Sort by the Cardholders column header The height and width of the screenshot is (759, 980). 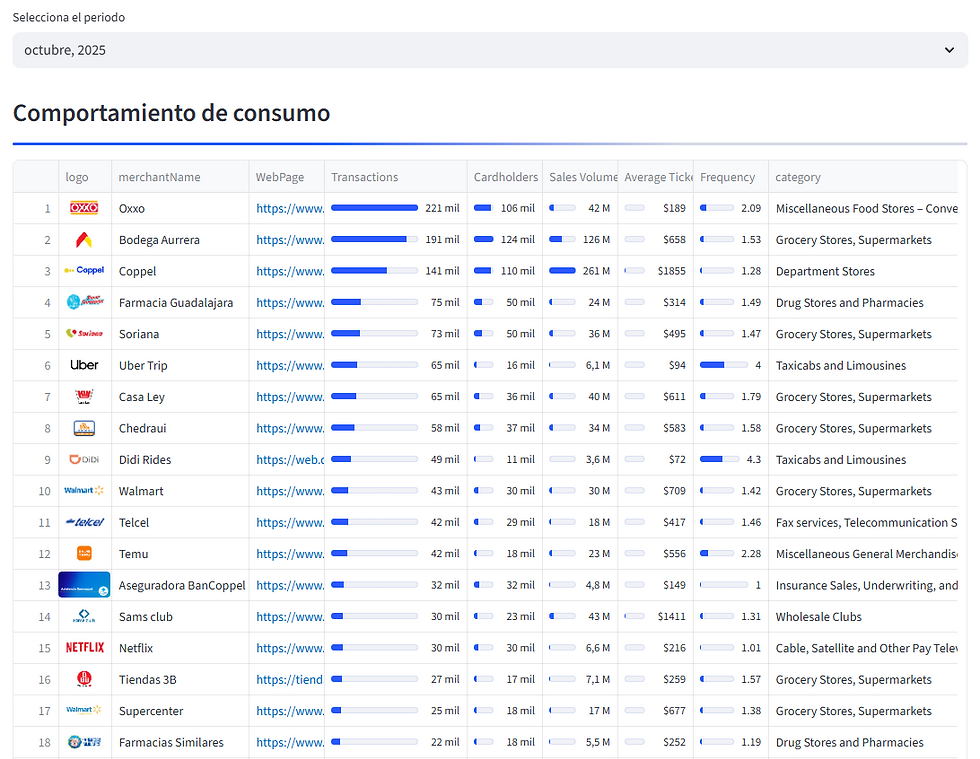505,177
